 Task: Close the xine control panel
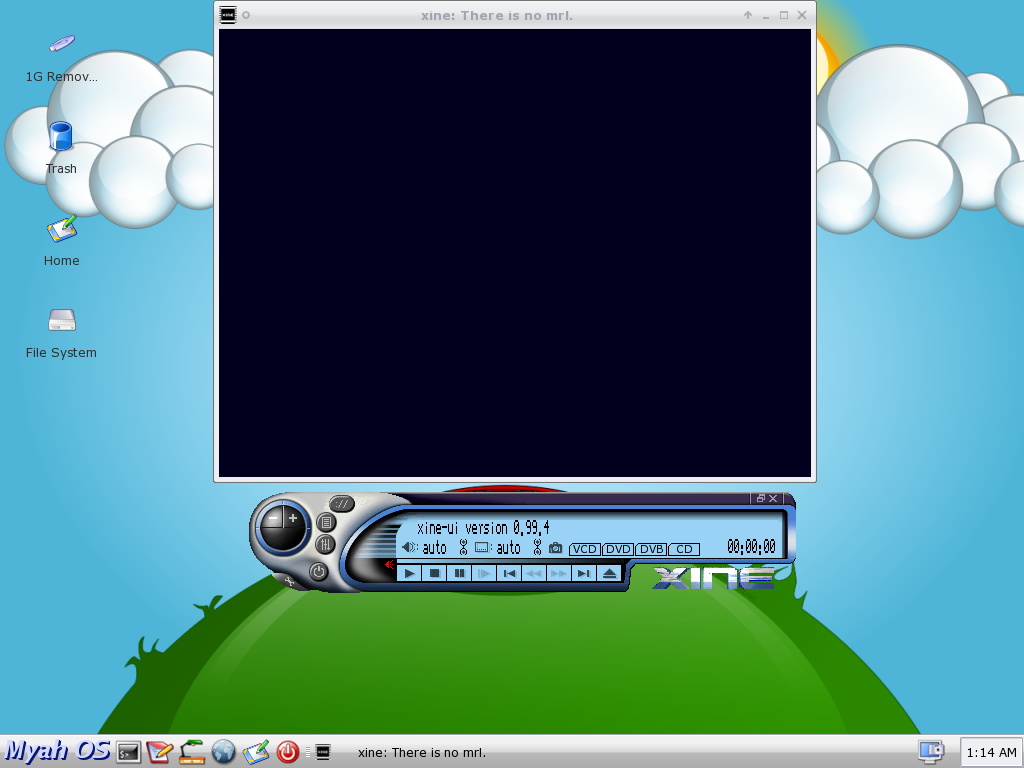[x=773, y=498]
